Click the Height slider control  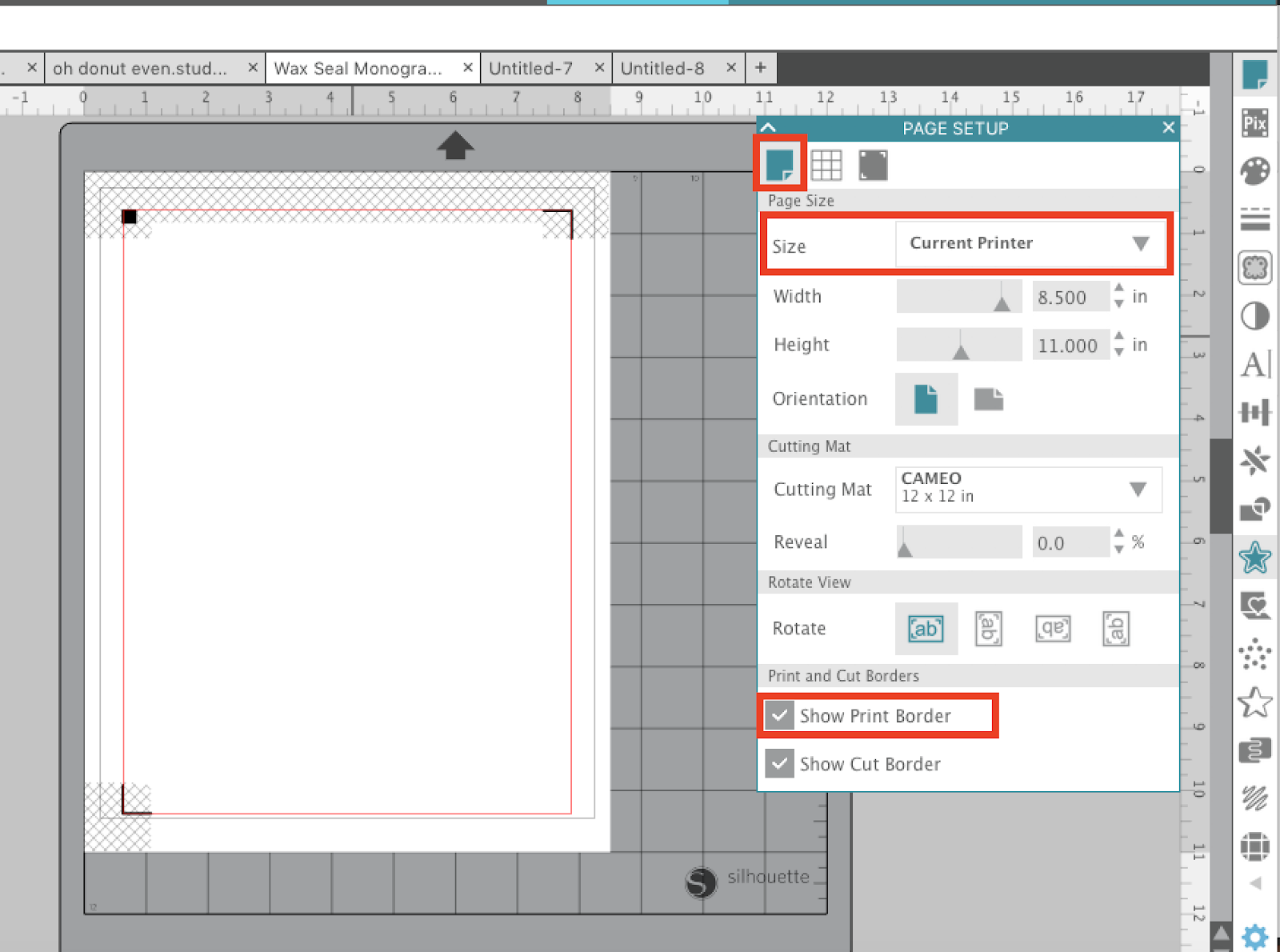point(958,345)
